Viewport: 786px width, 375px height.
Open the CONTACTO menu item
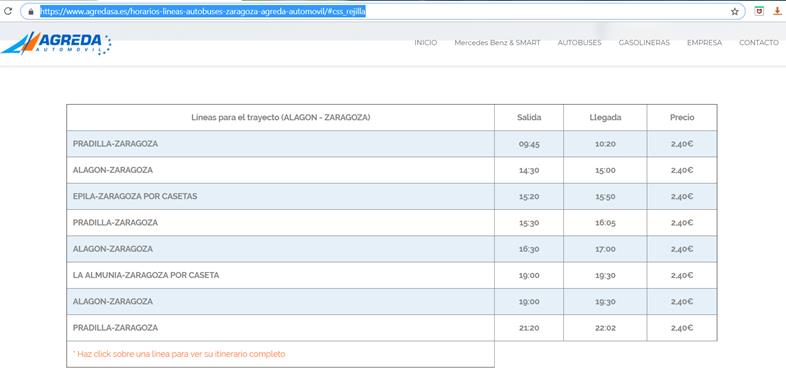point(758,43)
